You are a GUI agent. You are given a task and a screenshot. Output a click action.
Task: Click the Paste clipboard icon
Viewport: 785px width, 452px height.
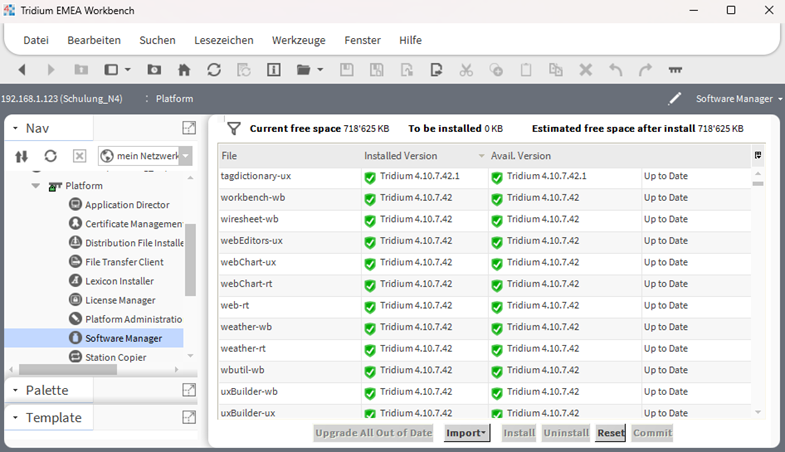[x=526, y=70]
